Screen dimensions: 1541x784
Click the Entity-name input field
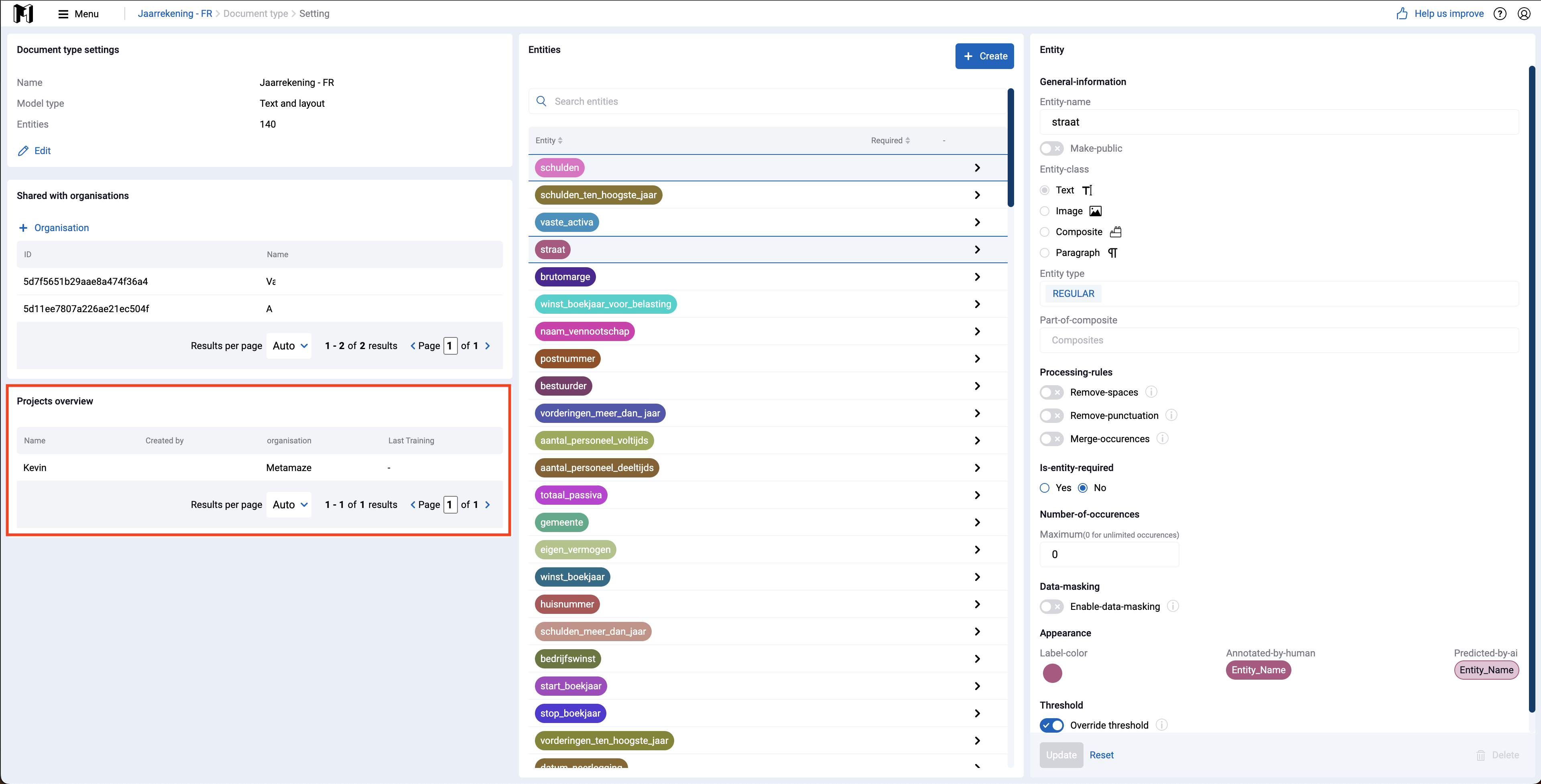1279,122
